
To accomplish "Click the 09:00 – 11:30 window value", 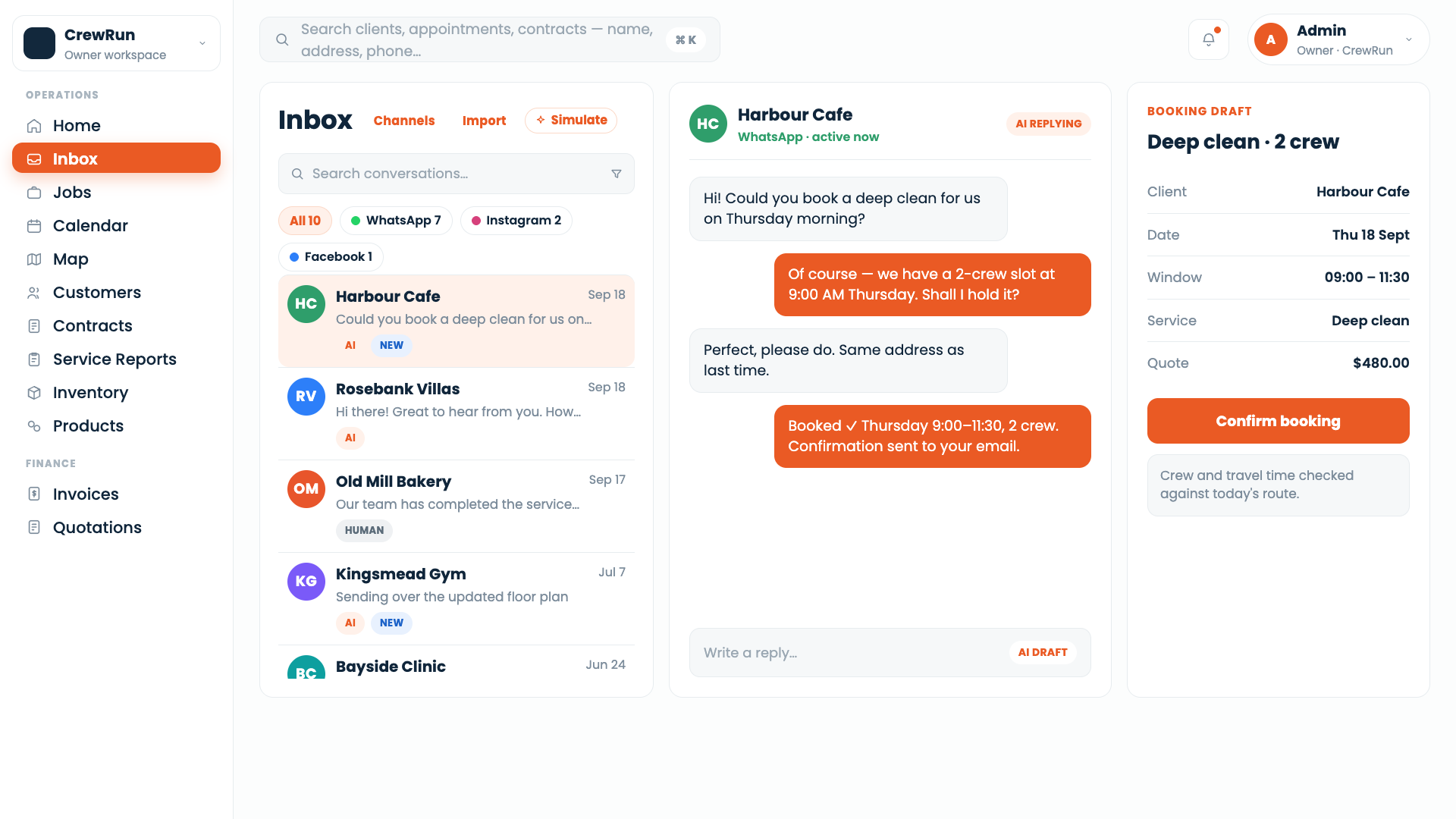I will (1367, 278).
